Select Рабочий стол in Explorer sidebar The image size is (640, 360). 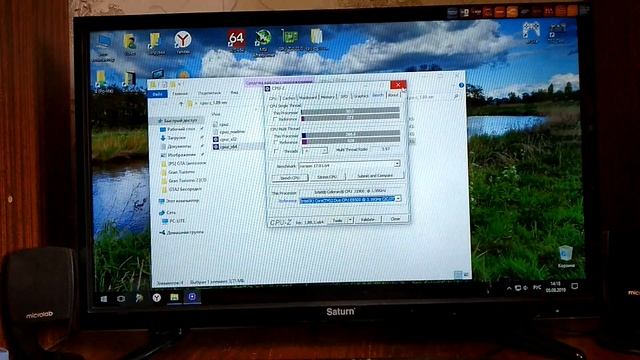(179, 129)
